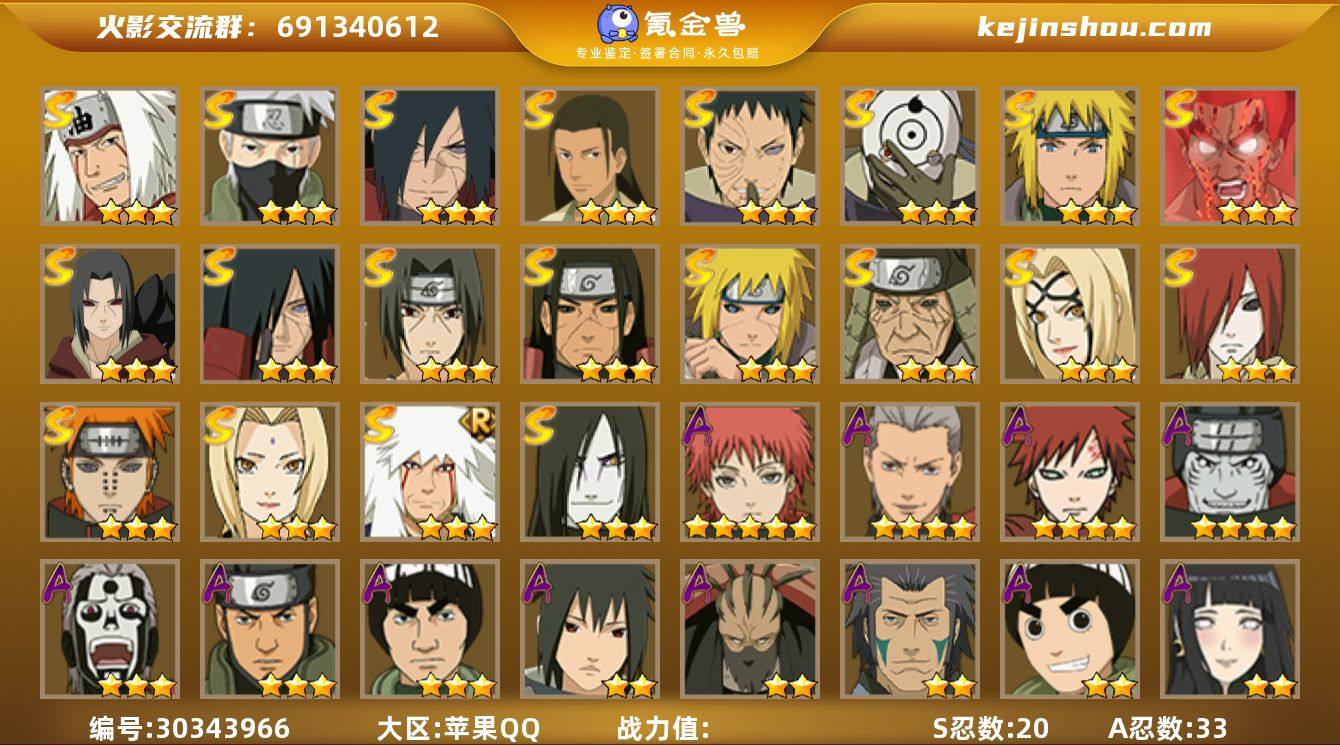Pick orange-haired Pain portrait
This screenshot has width=1340, height=745.
coord(109,472)
